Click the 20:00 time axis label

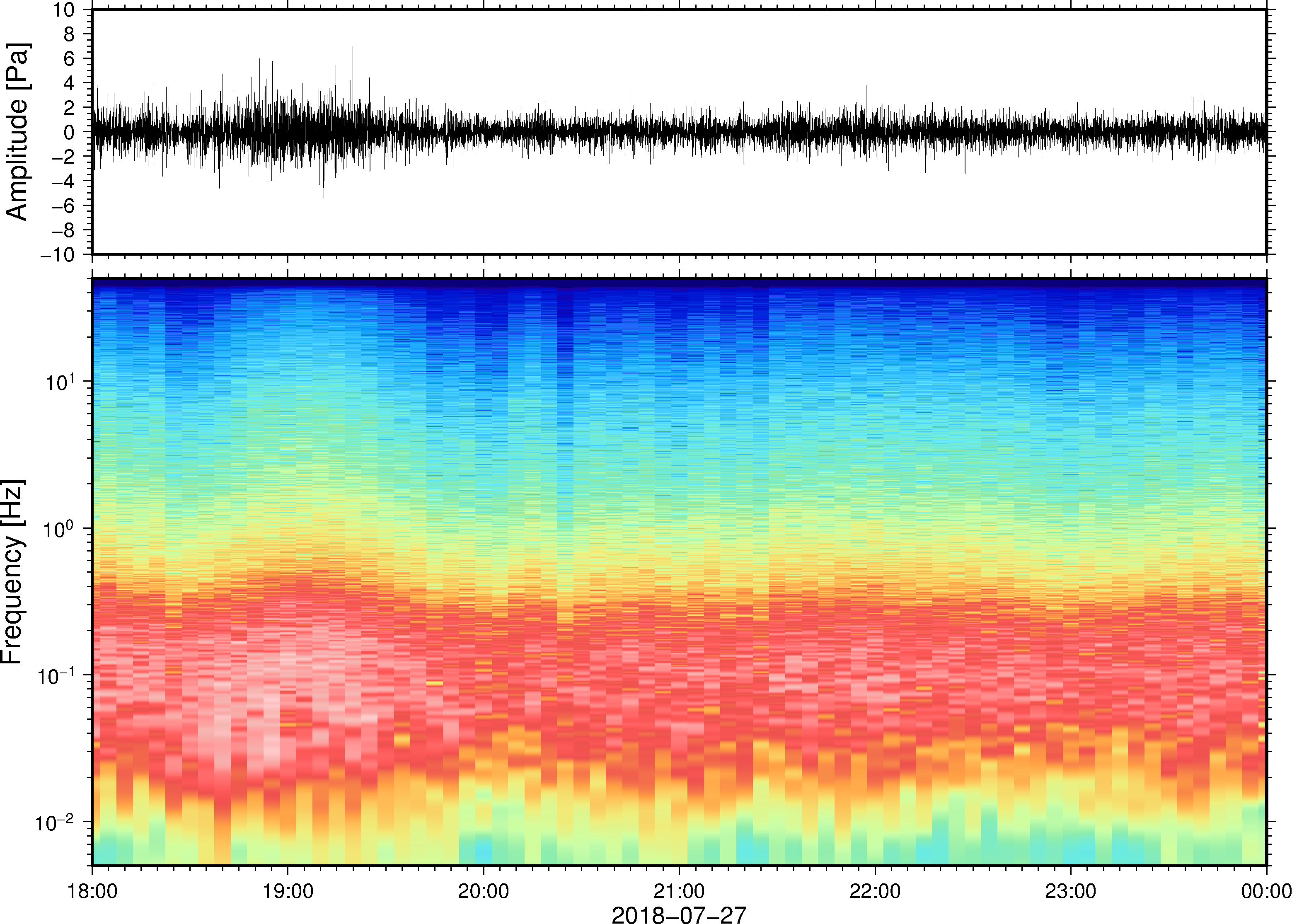click(x=484, y=891)
